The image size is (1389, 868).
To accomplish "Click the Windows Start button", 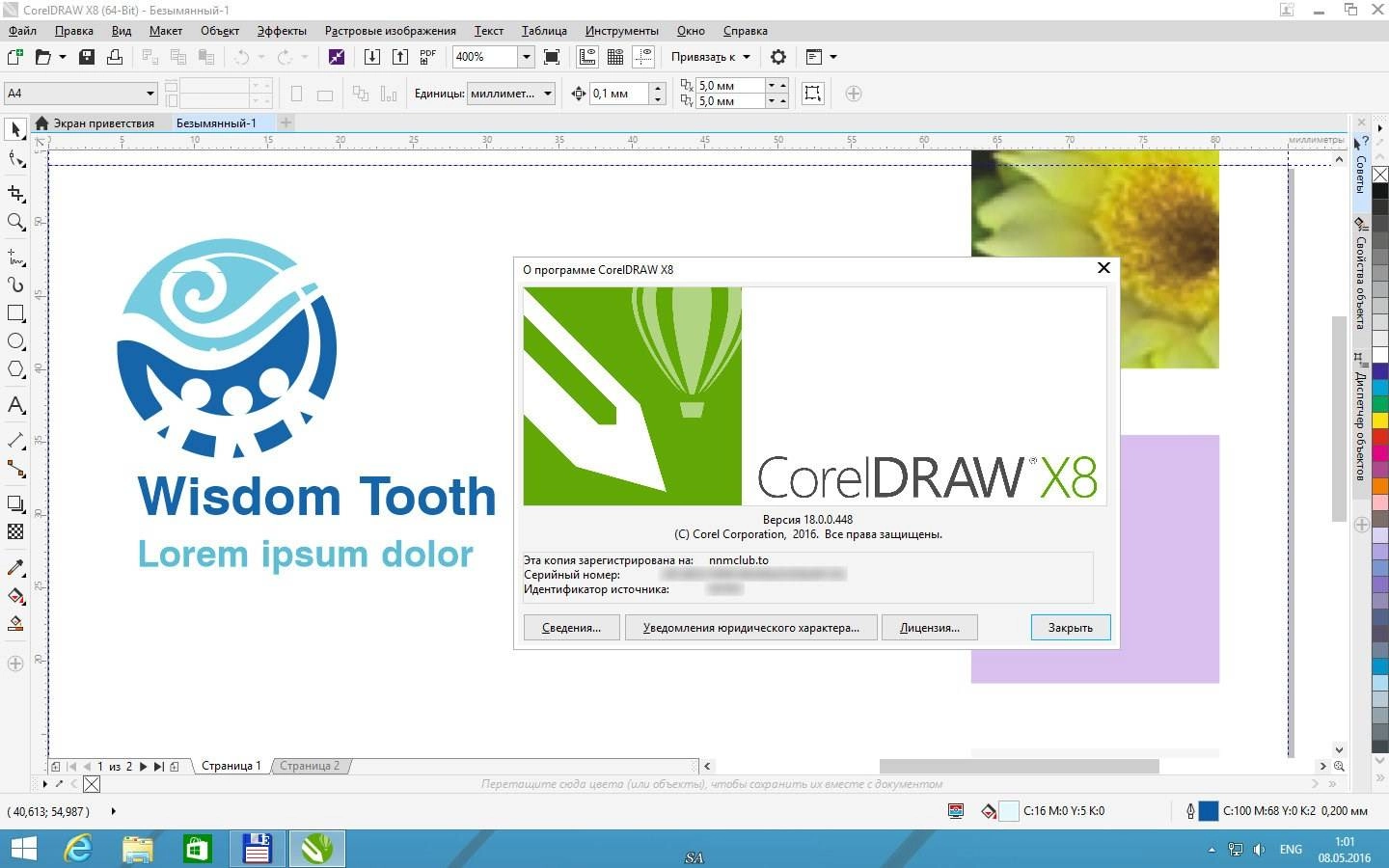I will pos(23,849).
